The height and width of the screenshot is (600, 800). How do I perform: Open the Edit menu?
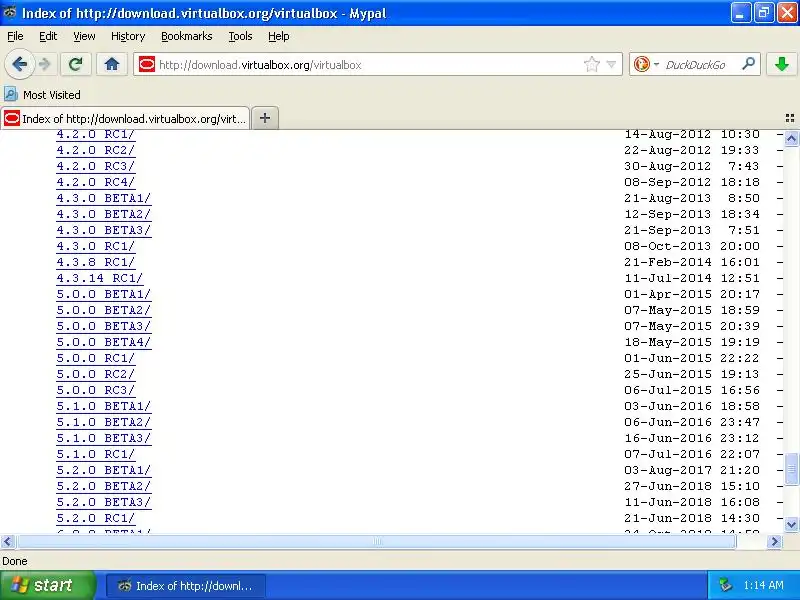pos(48,36)
